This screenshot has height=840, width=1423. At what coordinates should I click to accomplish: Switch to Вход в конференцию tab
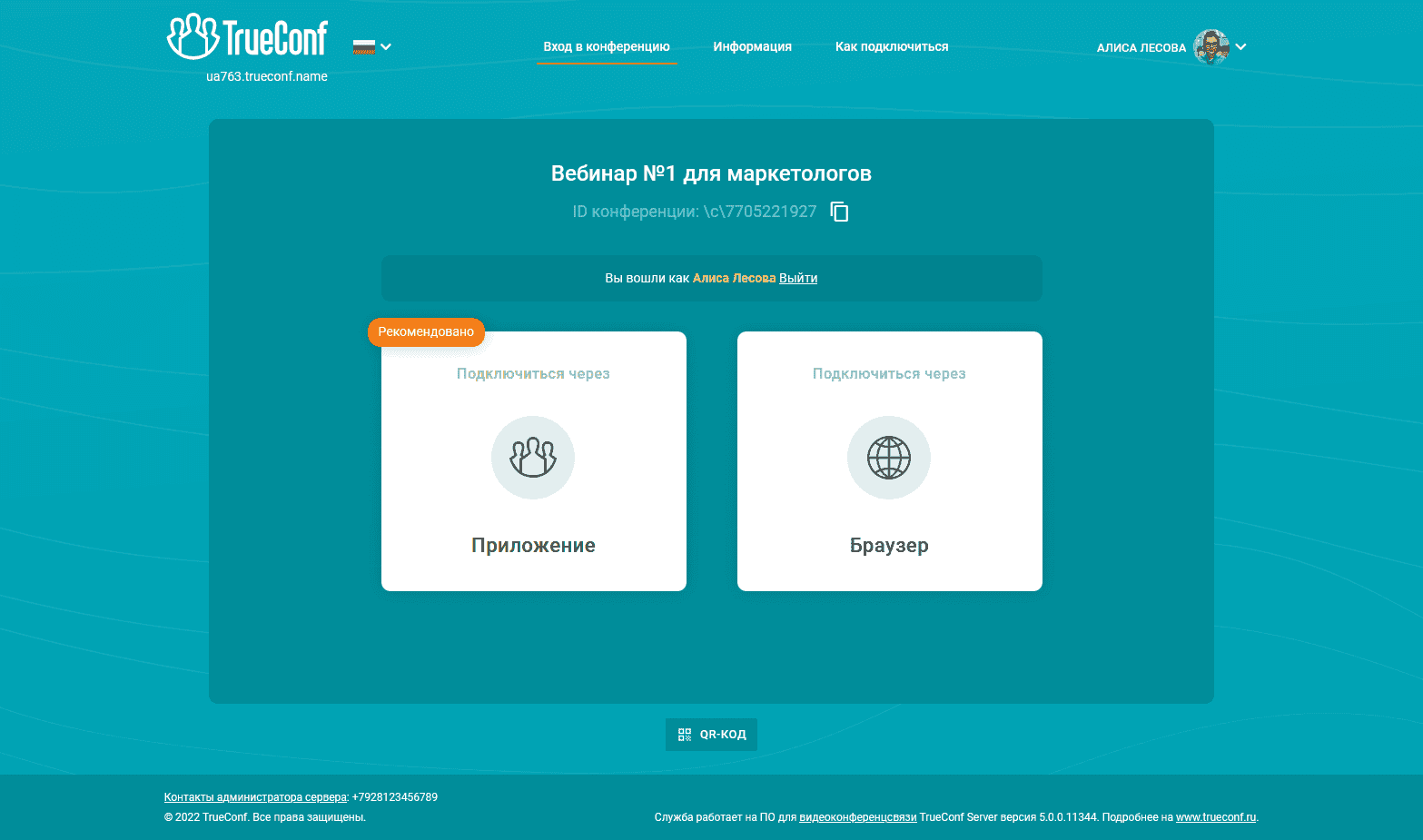pyautogui.click(x=607, y=46)
